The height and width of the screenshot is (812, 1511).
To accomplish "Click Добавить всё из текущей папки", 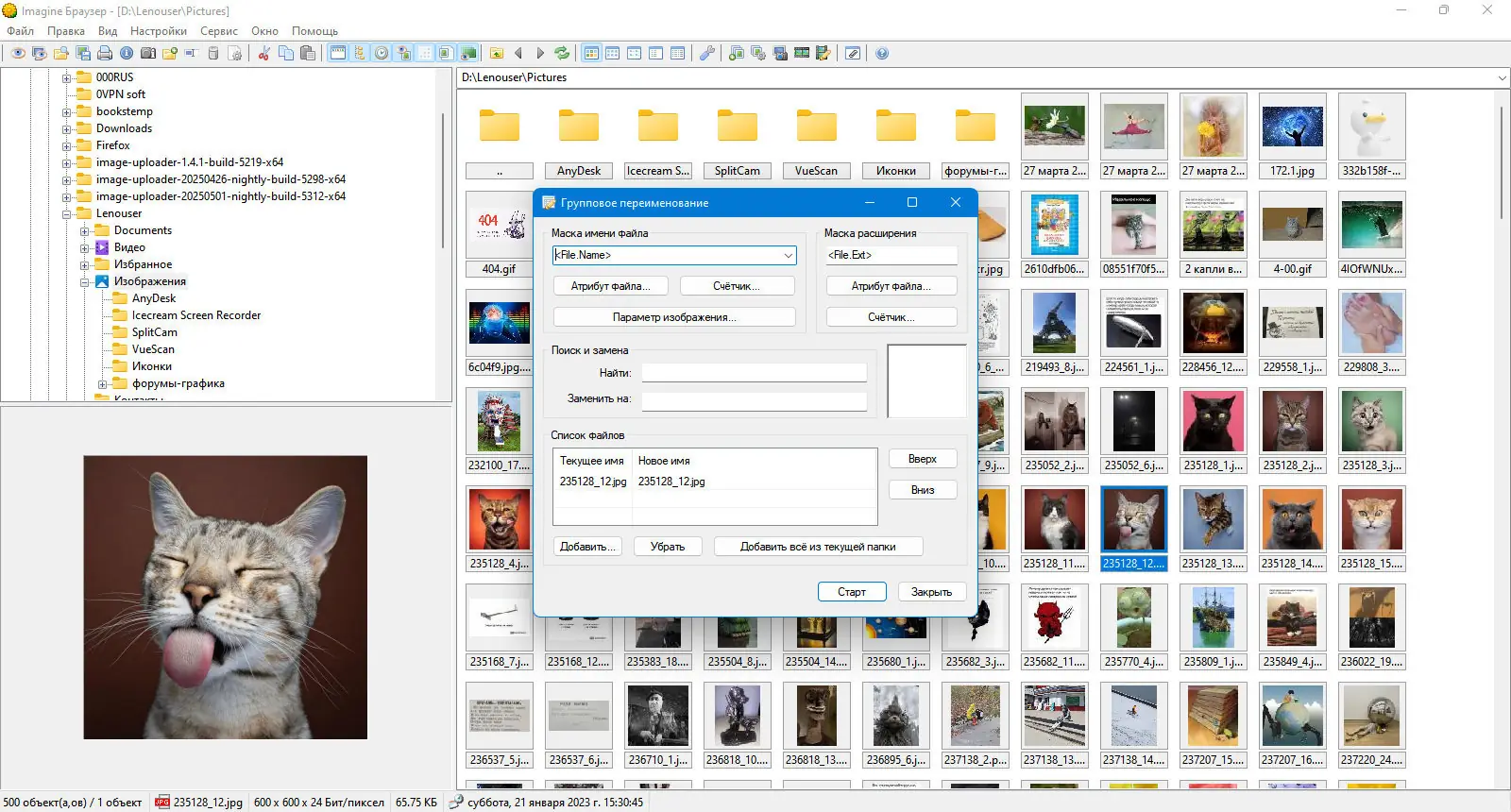I will (818, 547).
